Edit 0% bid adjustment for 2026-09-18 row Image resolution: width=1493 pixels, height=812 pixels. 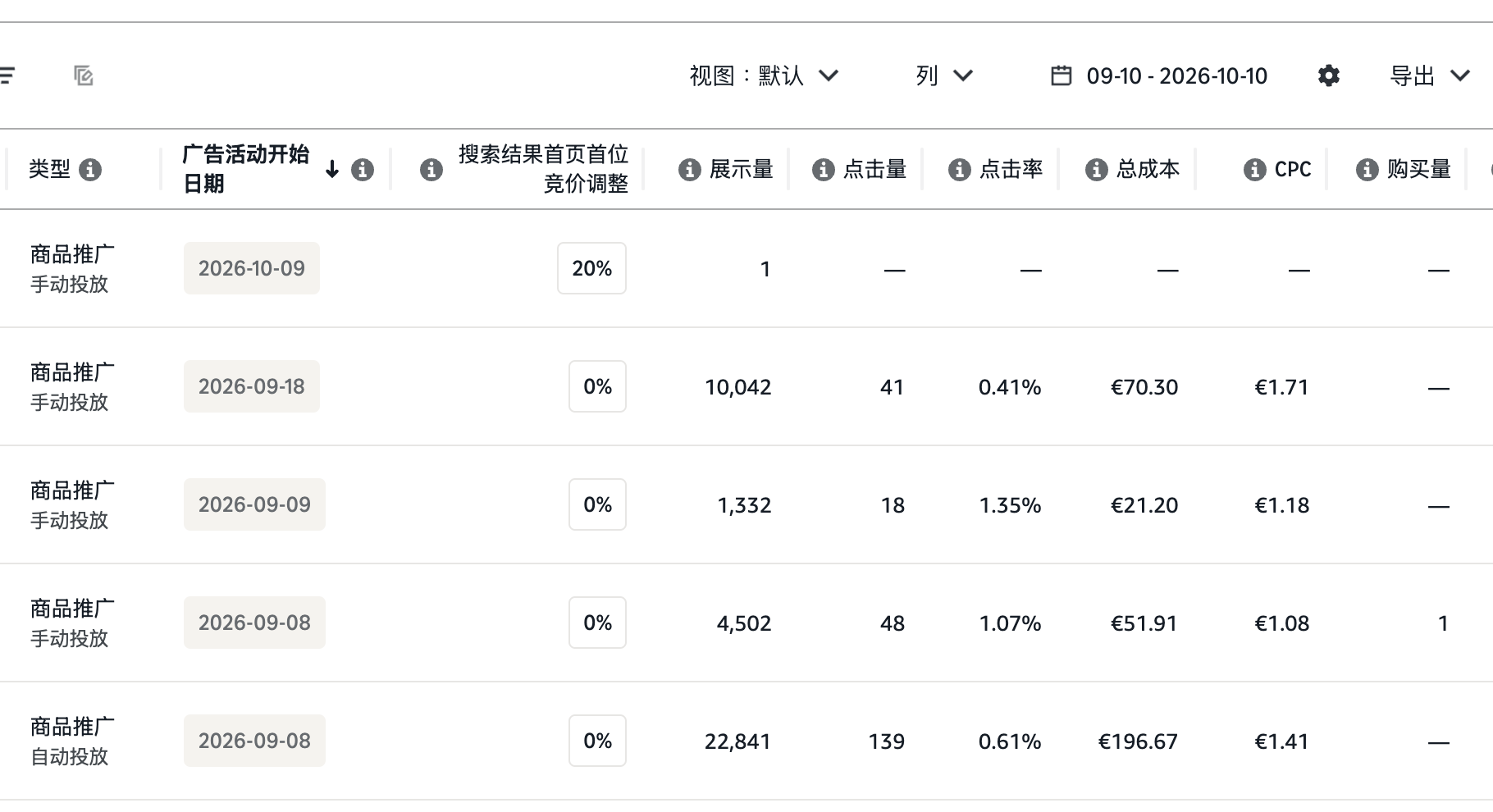click(597, 386)
